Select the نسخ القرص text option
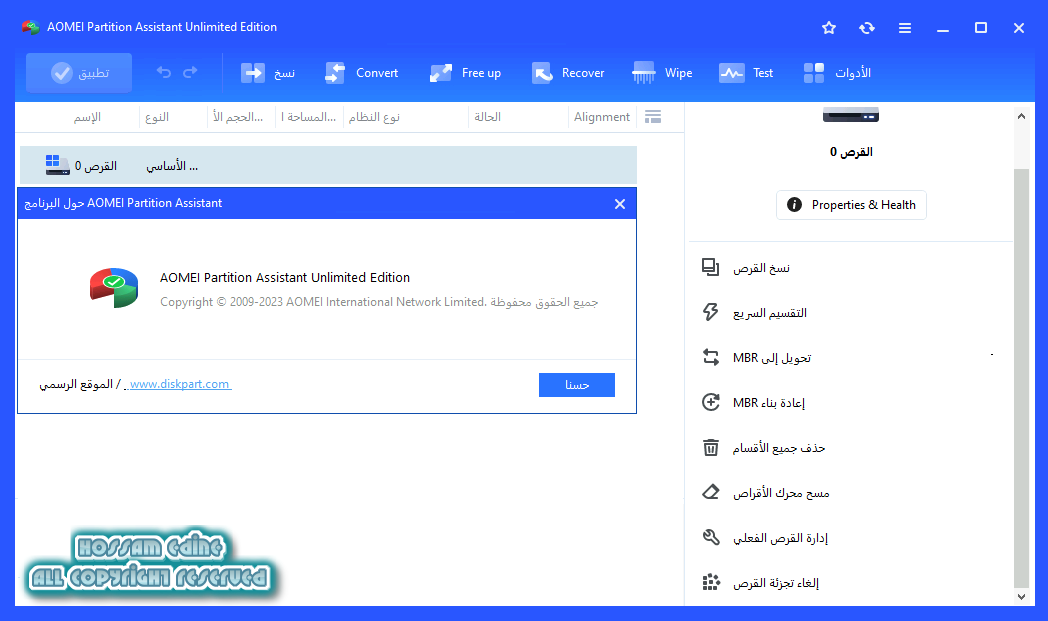Viewport: 1048px width, 621px height. [x=761, y=268]
